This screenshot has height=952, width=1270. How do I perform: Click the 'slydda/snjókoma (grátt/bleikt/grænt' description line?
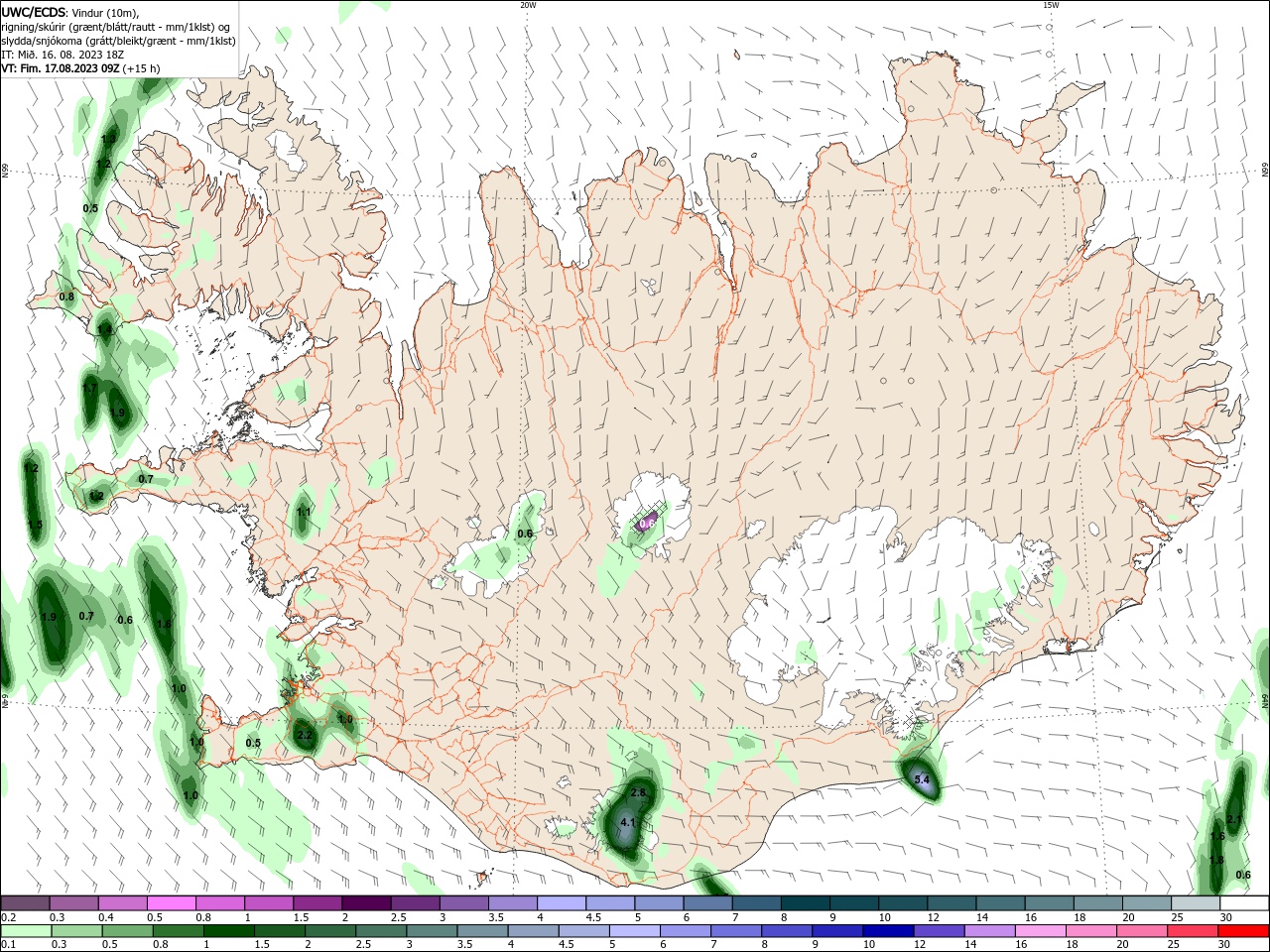[119, 41]
